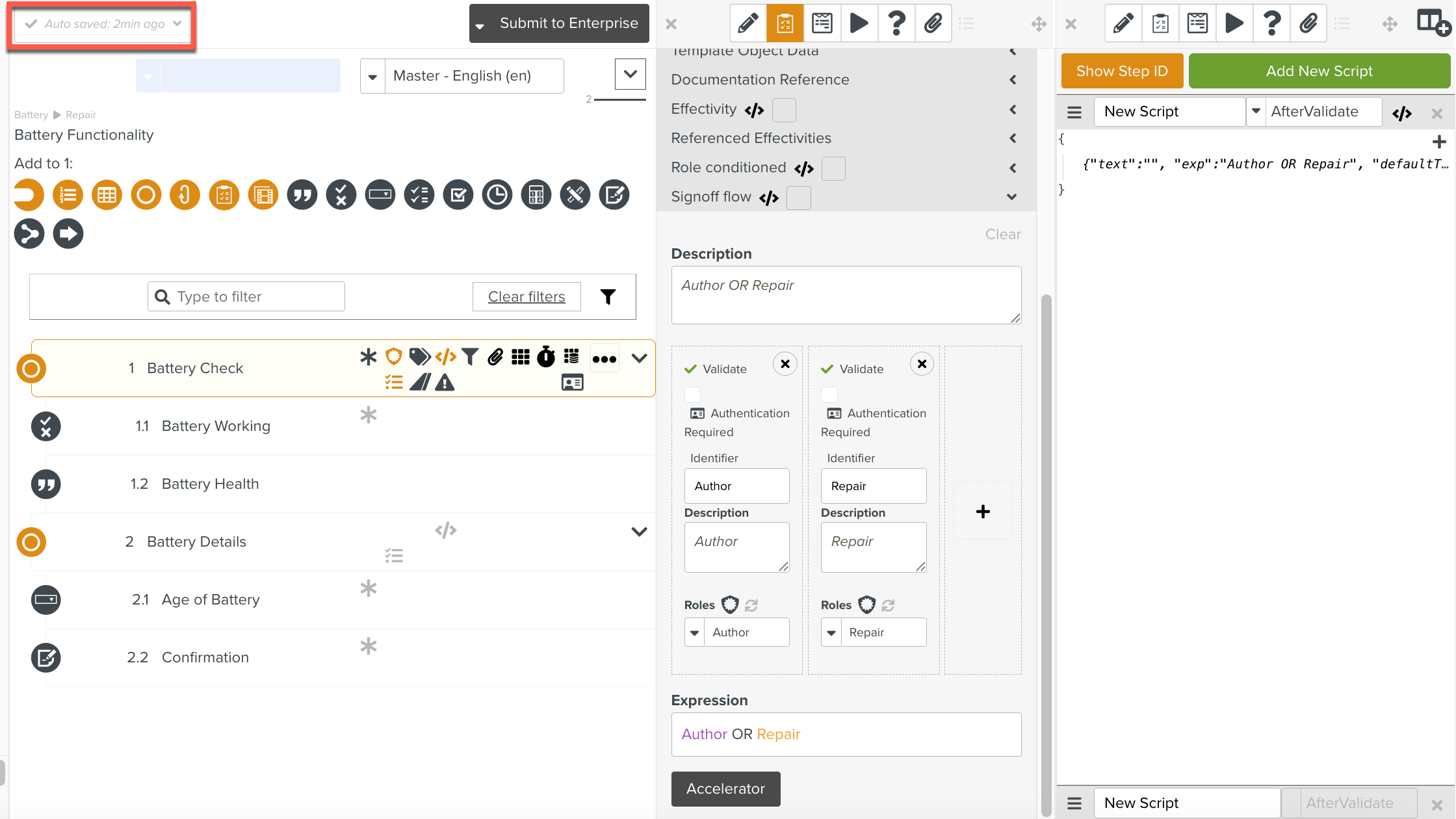1456x819 pixels.
Task: Click the Author OR Repair description textarea
Action: tap(846, 295)
